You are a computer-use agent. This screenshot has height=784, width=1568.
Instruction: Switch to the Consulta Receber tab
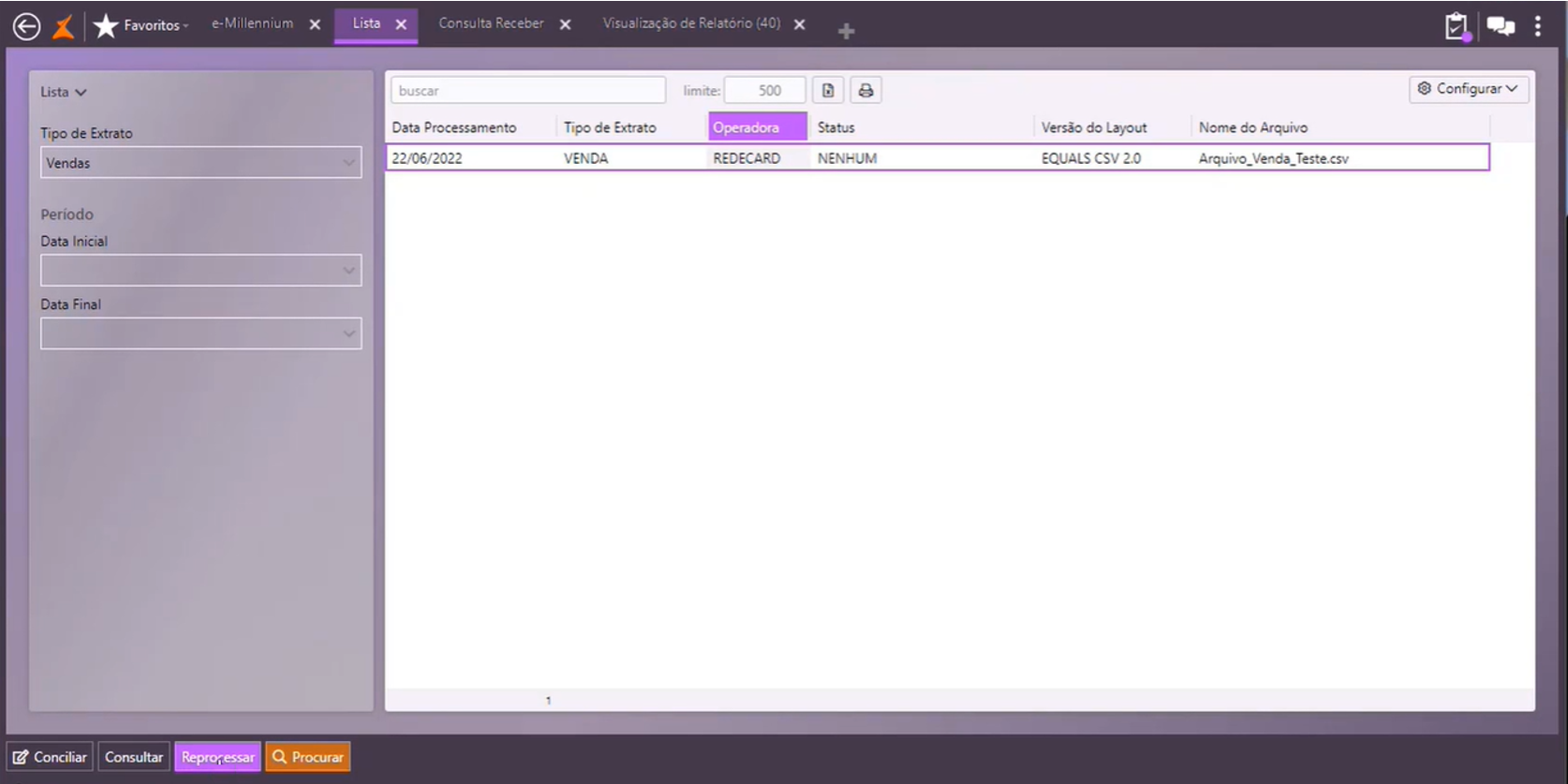point(491,23)
